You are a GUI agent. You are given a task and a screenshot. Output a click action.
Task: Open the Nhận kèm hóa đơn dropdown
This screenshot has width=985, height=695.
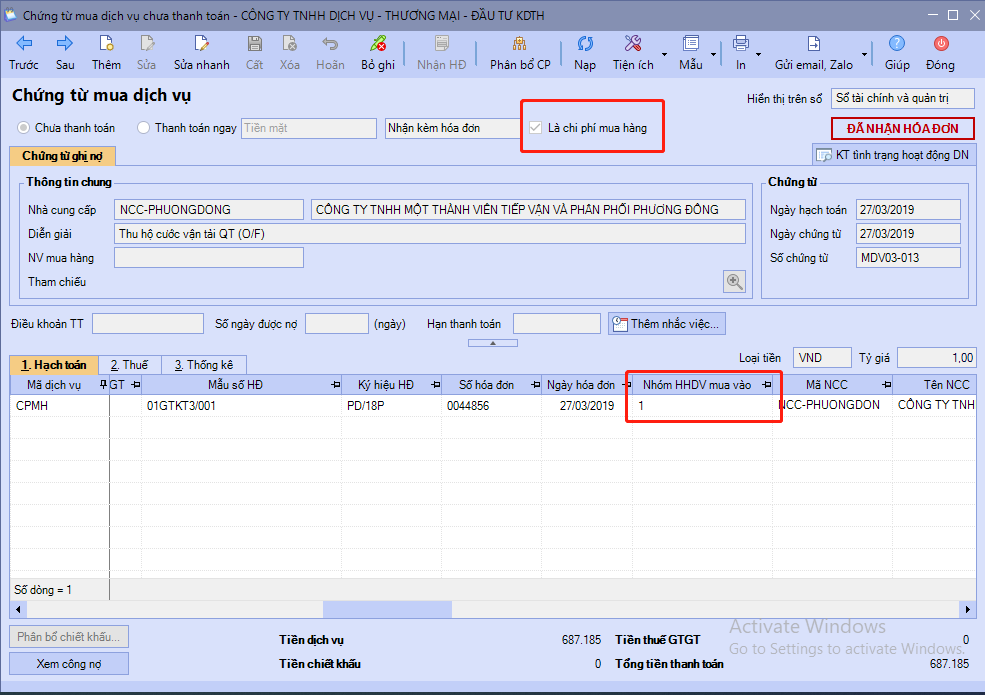453,128
